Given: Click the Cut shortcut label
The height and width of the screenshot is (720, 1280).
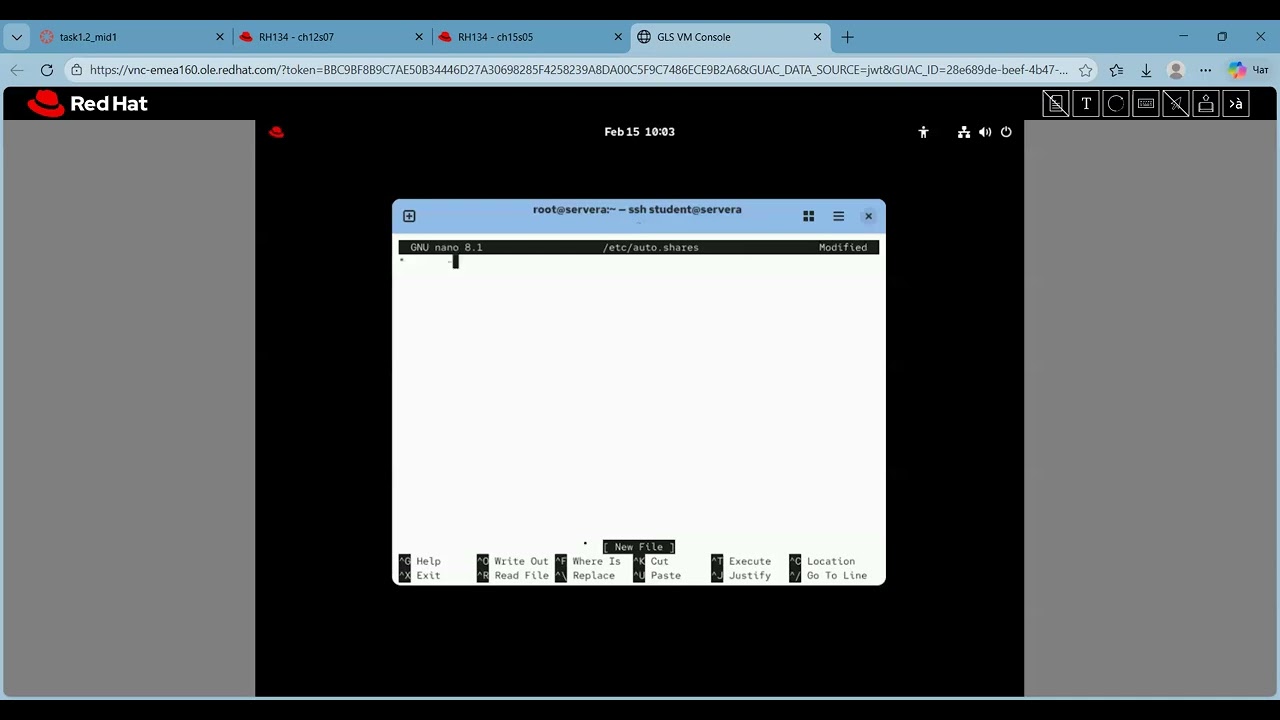Looking at the screenshot, I should [659, 561].
